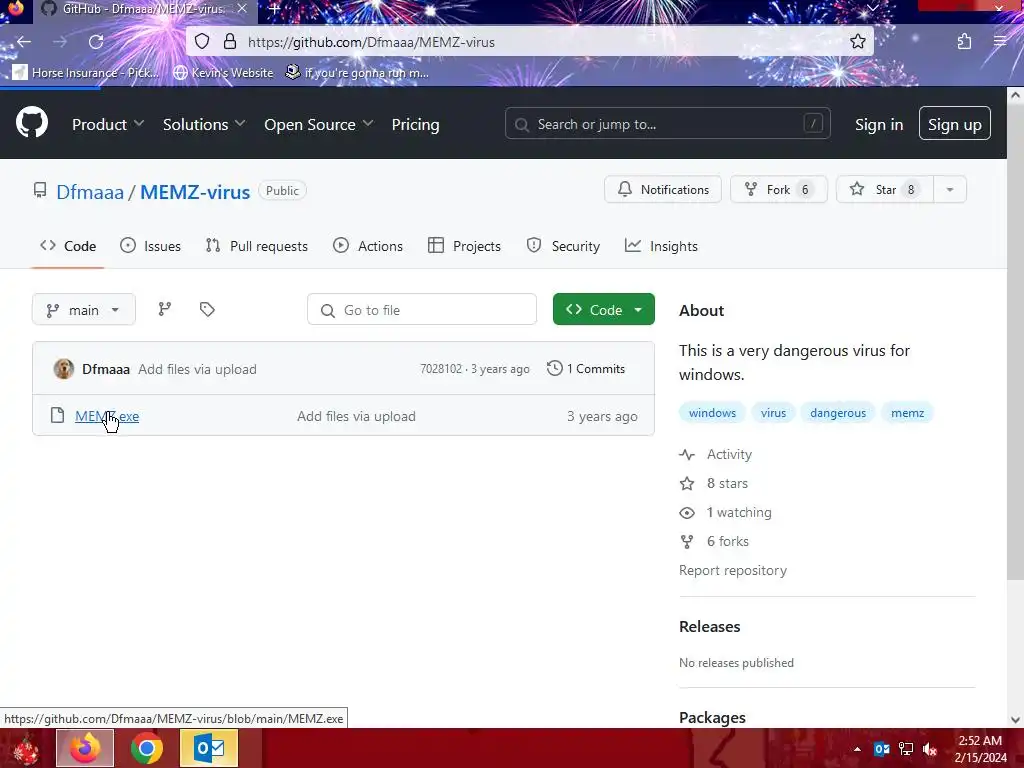The width and height of the screenshot is (1024, 768).
Task: Open Horse Insurance bookmark
Action: pyautogui.click(x=86, y=72)
